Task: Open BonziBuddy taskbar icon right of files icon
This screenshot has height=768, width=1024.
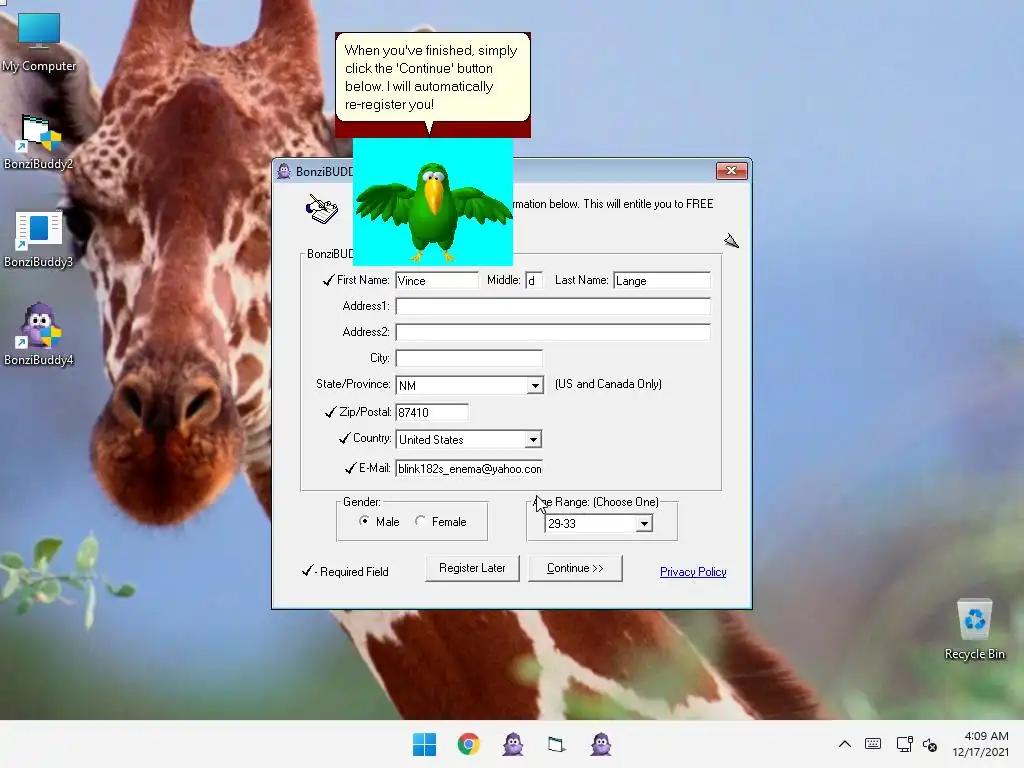Action: point(601,744)
